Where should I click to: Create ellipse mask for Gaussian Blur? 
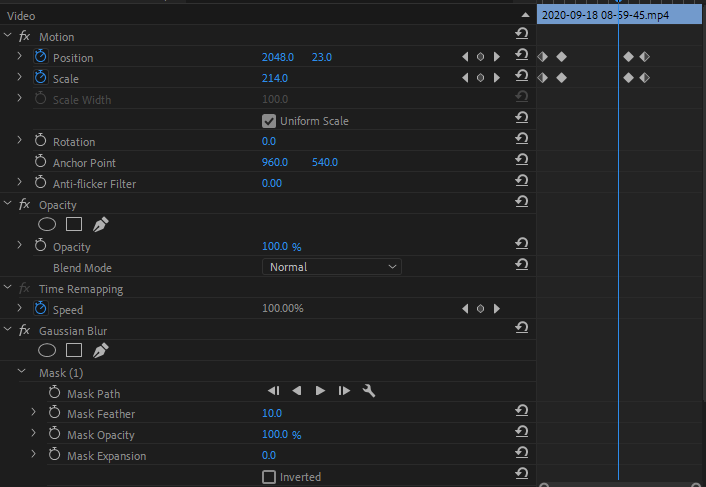pos(47,350)
